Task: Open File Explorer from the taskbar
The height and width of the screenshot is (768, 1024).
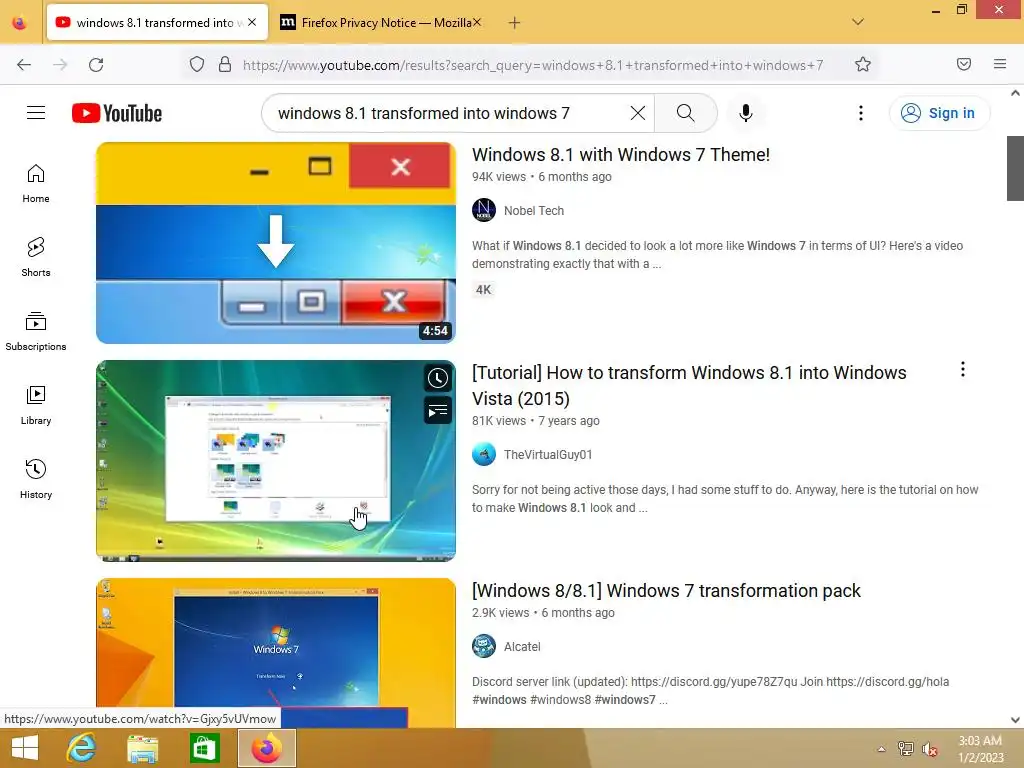Action: (x=142, y=748)
